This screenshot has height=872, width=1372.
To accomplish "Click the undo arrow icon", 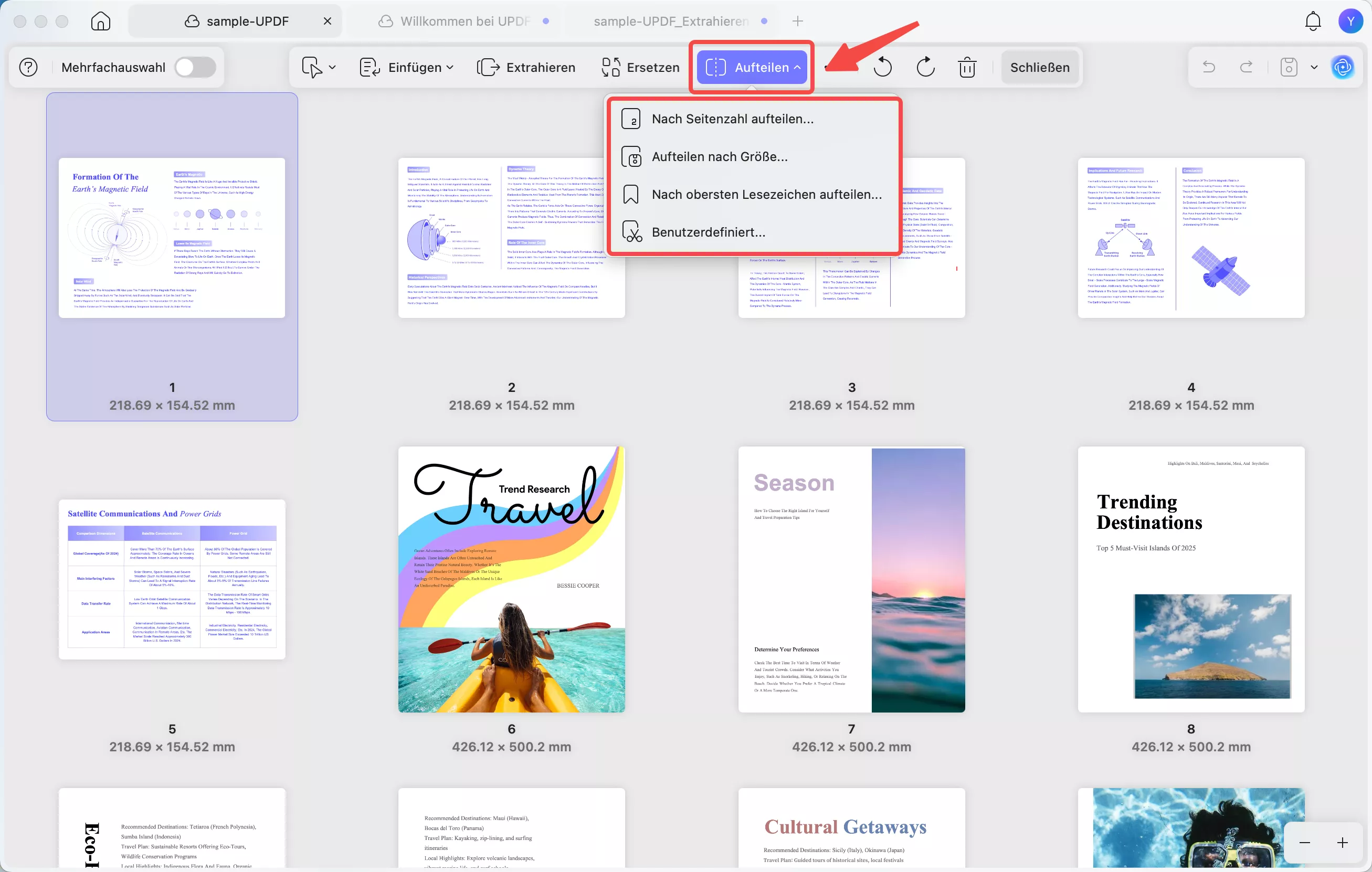I will click(x=1208, y=67).
